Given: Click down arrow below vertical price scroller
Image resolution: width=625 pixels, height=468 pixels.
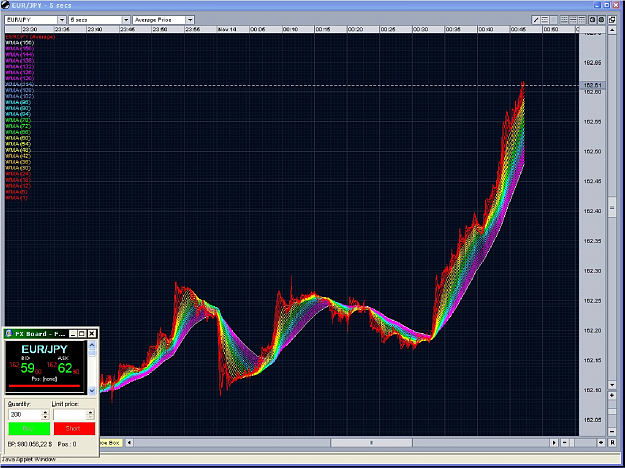Looking at the screenshot, I should point(612,385).
